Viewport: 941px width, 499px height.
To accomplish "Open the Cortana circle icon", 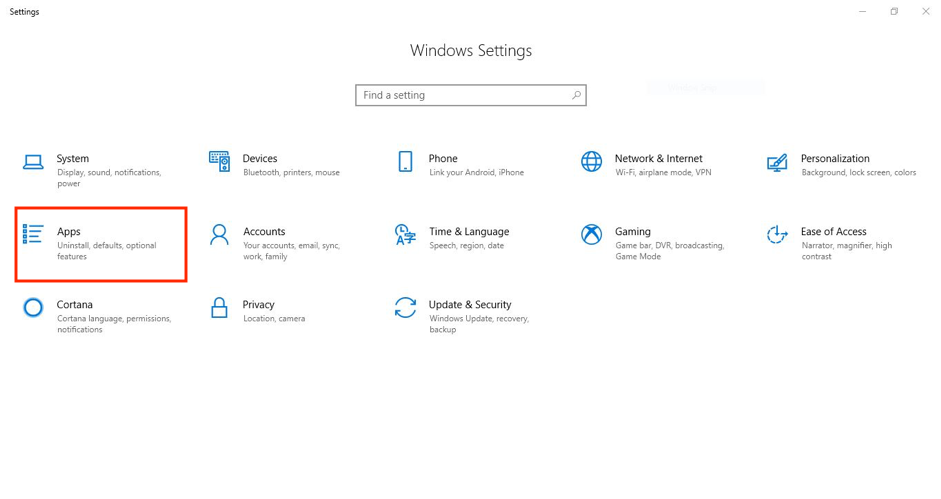I will click(x=33, y=307).
